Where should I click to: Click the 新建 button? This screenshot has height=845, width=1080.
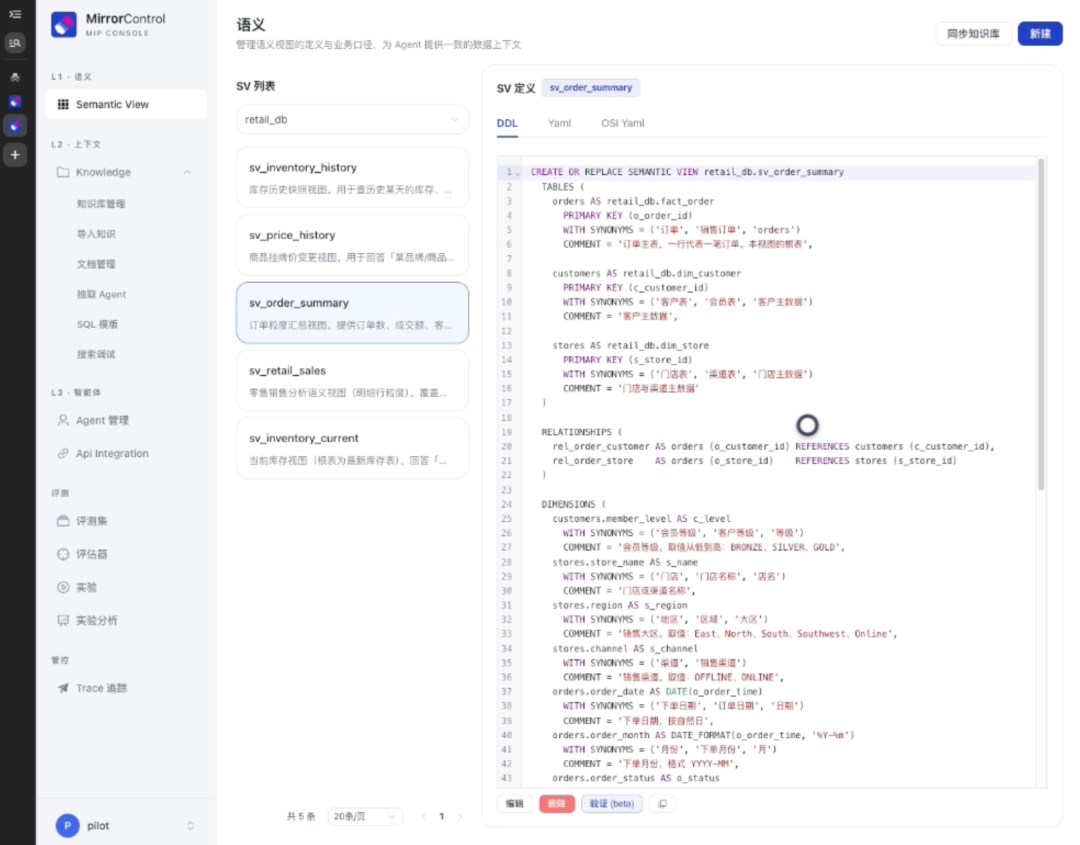[x=1039, y=34]
